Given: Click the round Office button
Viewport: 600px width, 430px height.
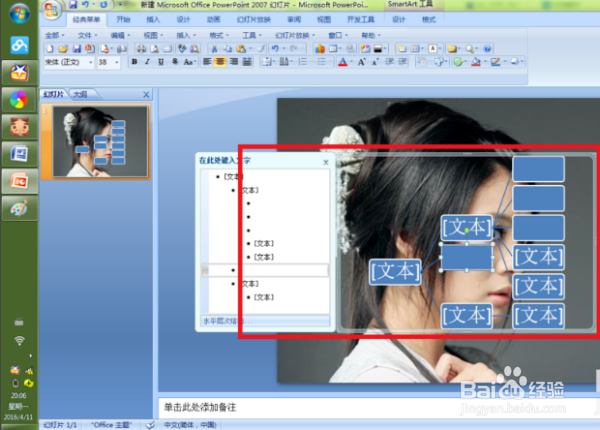Looking at the screenshot, I should point(52,10).
